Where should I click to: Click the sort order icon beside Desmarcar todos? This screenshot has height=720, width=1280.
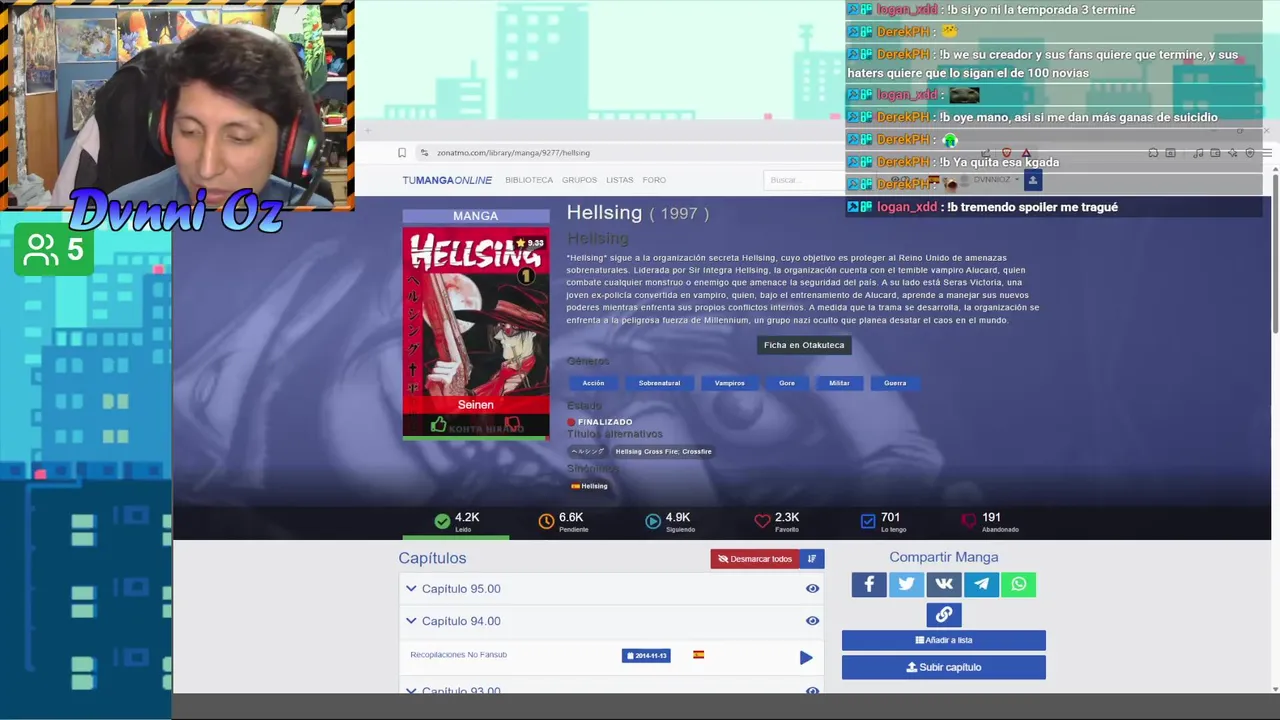(812, 559)
